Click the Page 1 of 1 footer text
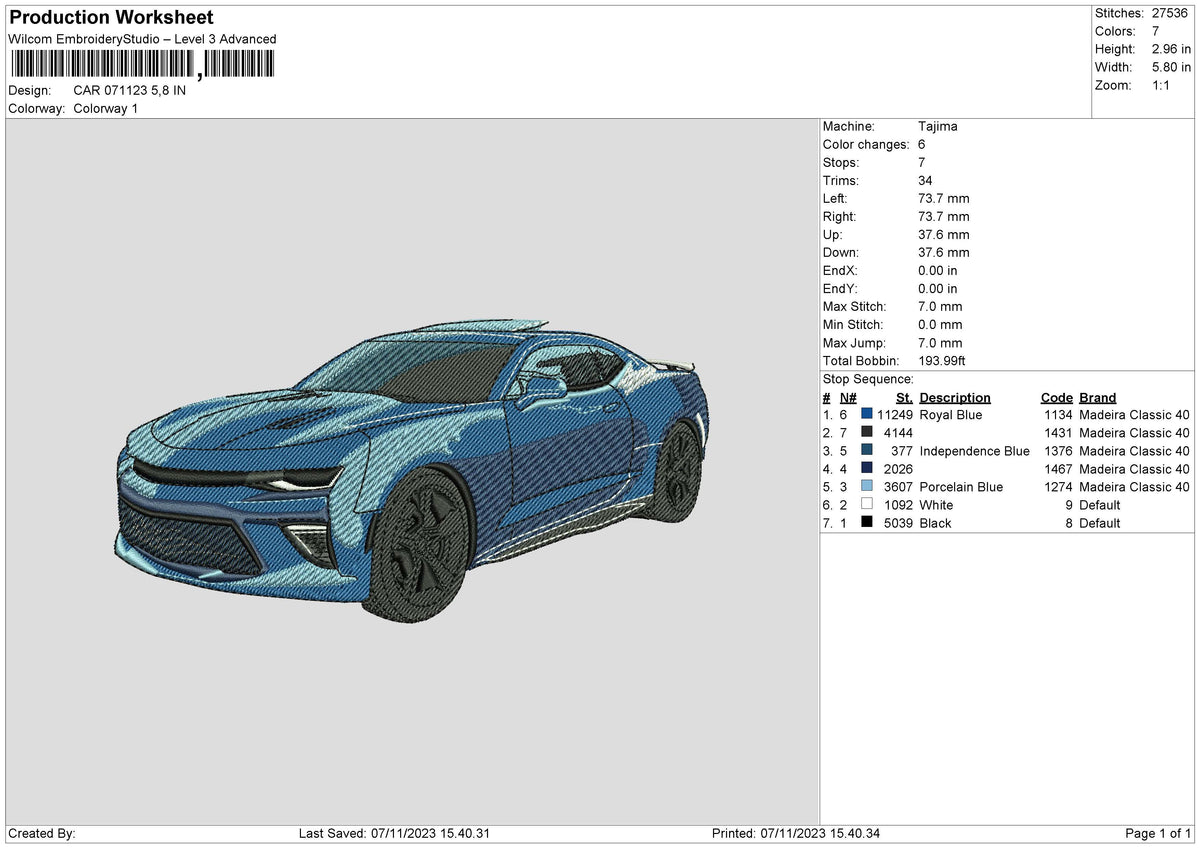Viewport: 1200px width, 848px height. [1158, 833]
